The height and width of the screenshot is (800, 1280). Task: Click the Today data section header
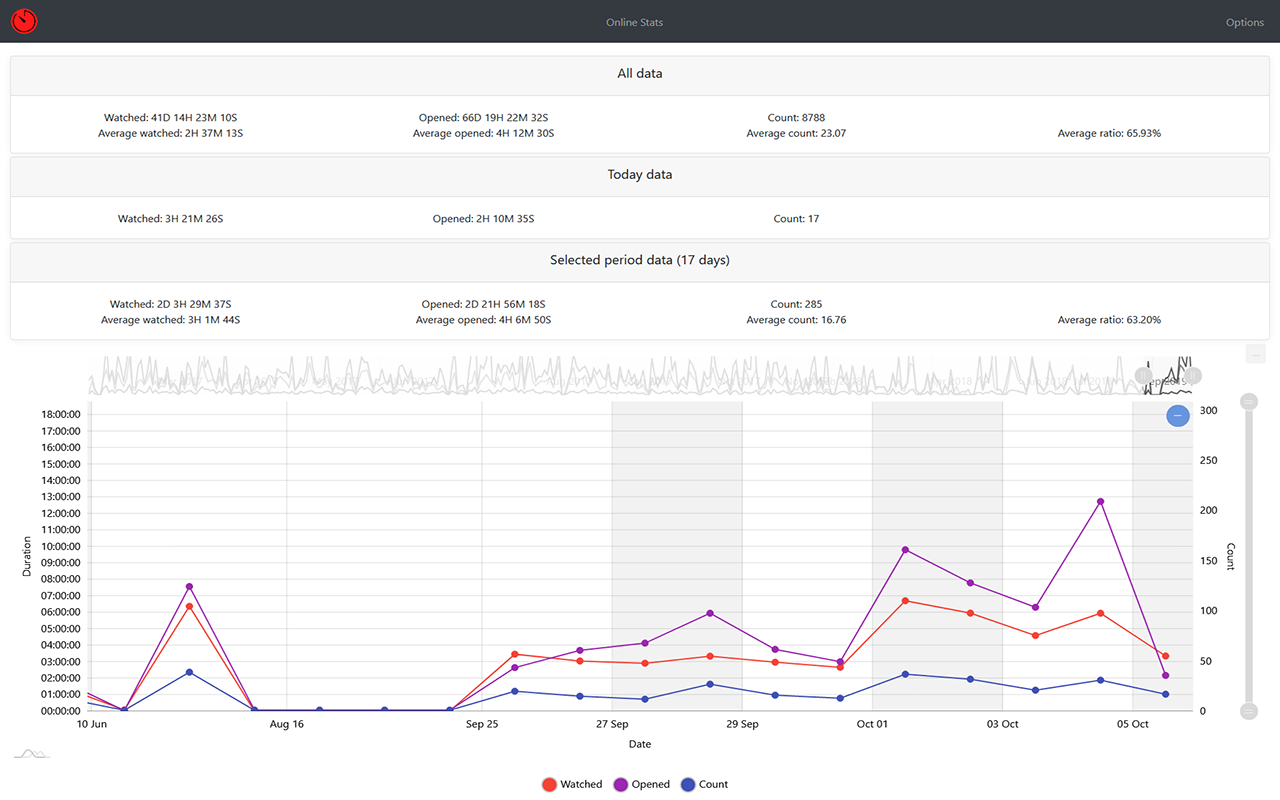click(639, 175)
